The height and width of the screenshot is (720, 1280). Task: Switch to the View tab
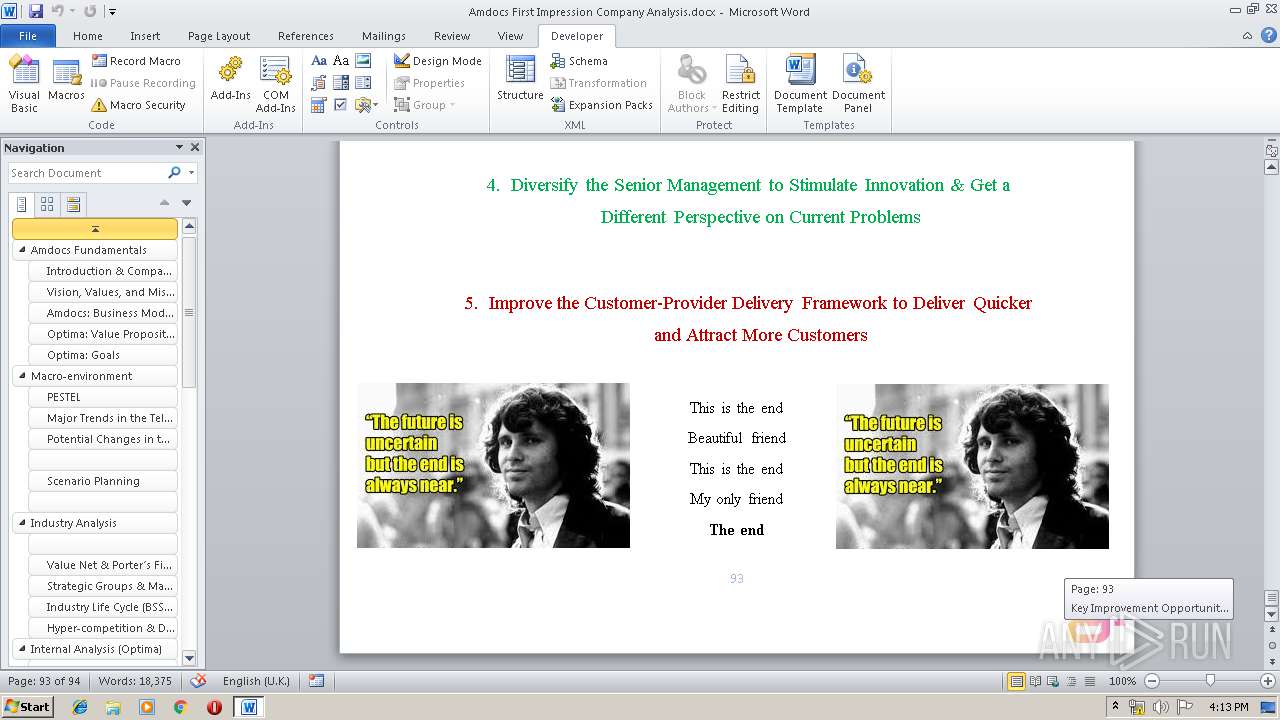click(x=510, y=36)
